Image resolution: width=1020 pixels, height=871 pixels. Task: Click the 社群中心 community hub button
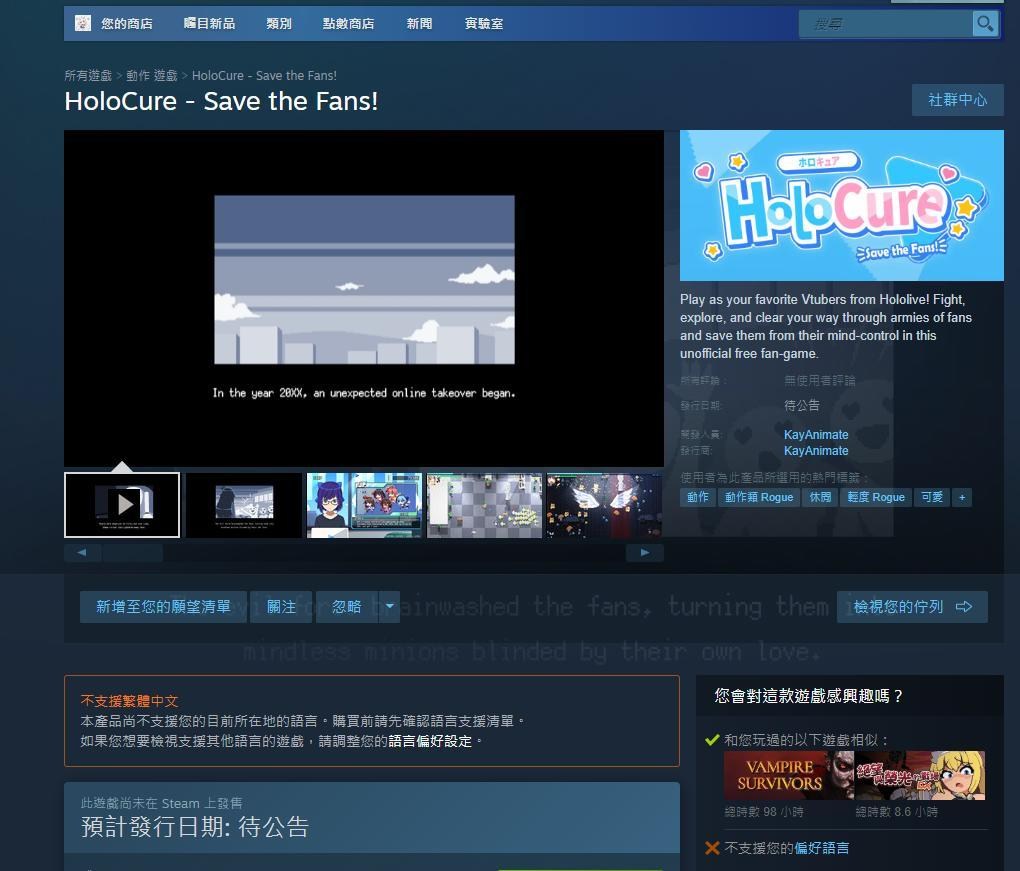957,100
